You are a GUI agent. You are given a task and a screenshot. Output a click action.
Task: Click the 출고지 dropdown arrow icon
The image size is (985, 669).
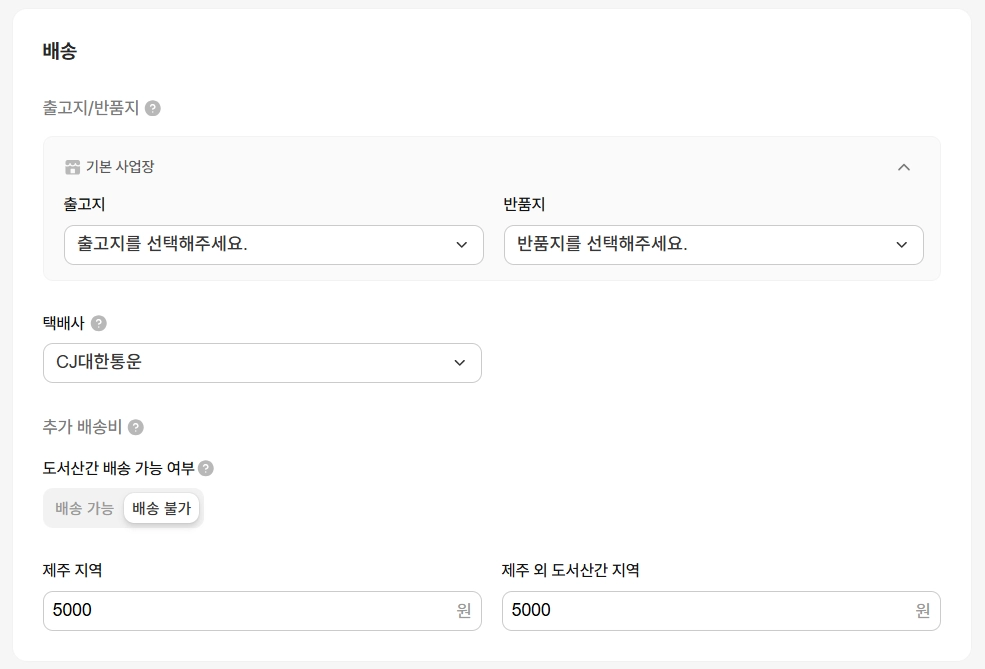[x=462, y=245]
